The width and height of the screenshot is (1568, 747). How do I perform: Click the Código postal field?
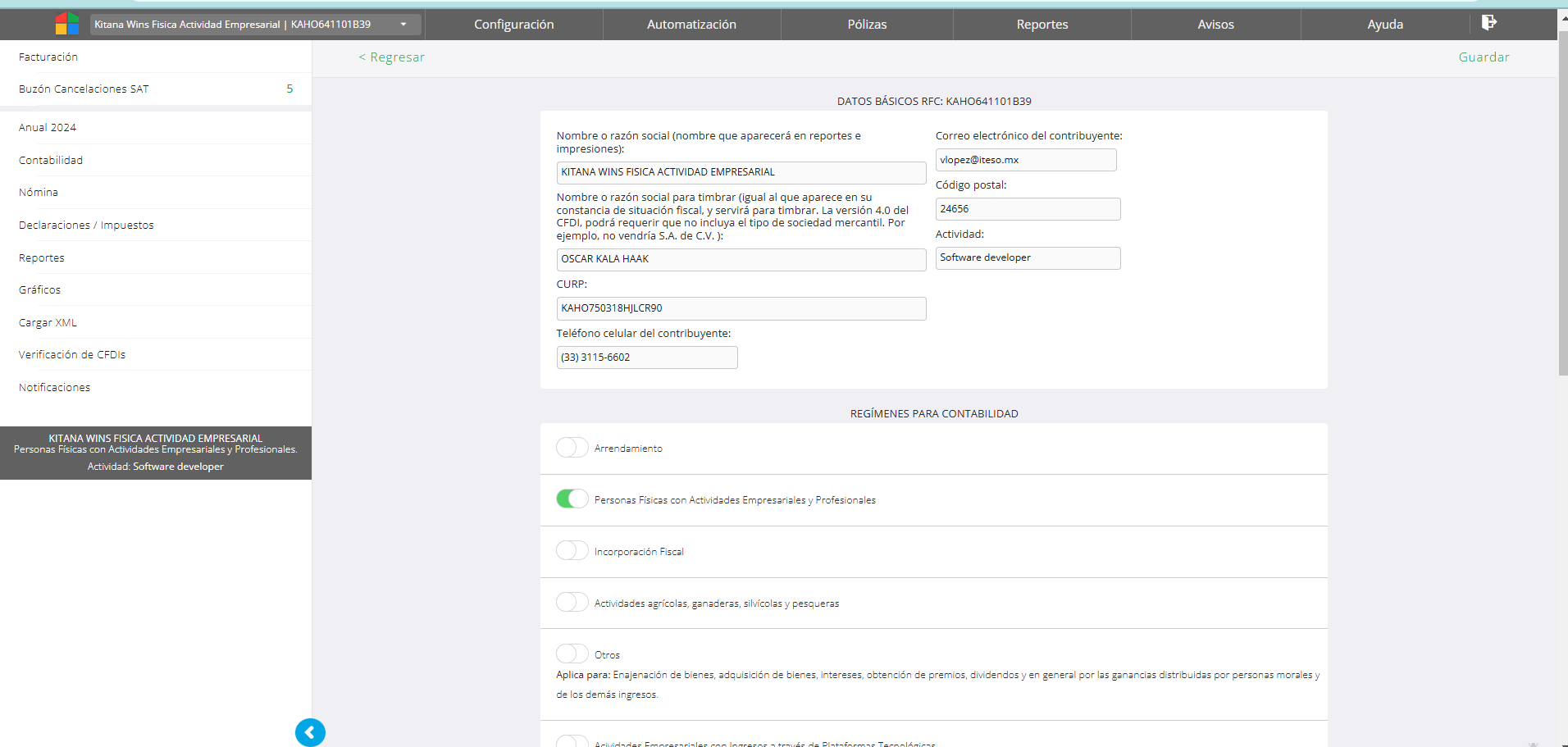(1027, 209)
